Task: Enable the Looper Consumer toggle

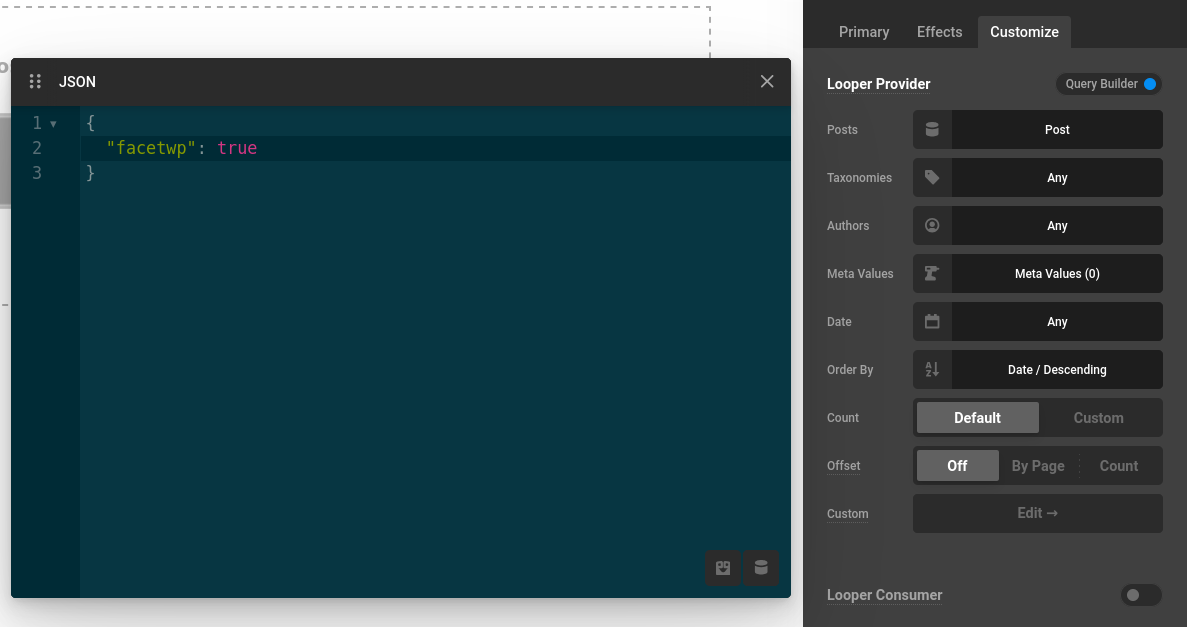Action: (x=1140, y=595)
